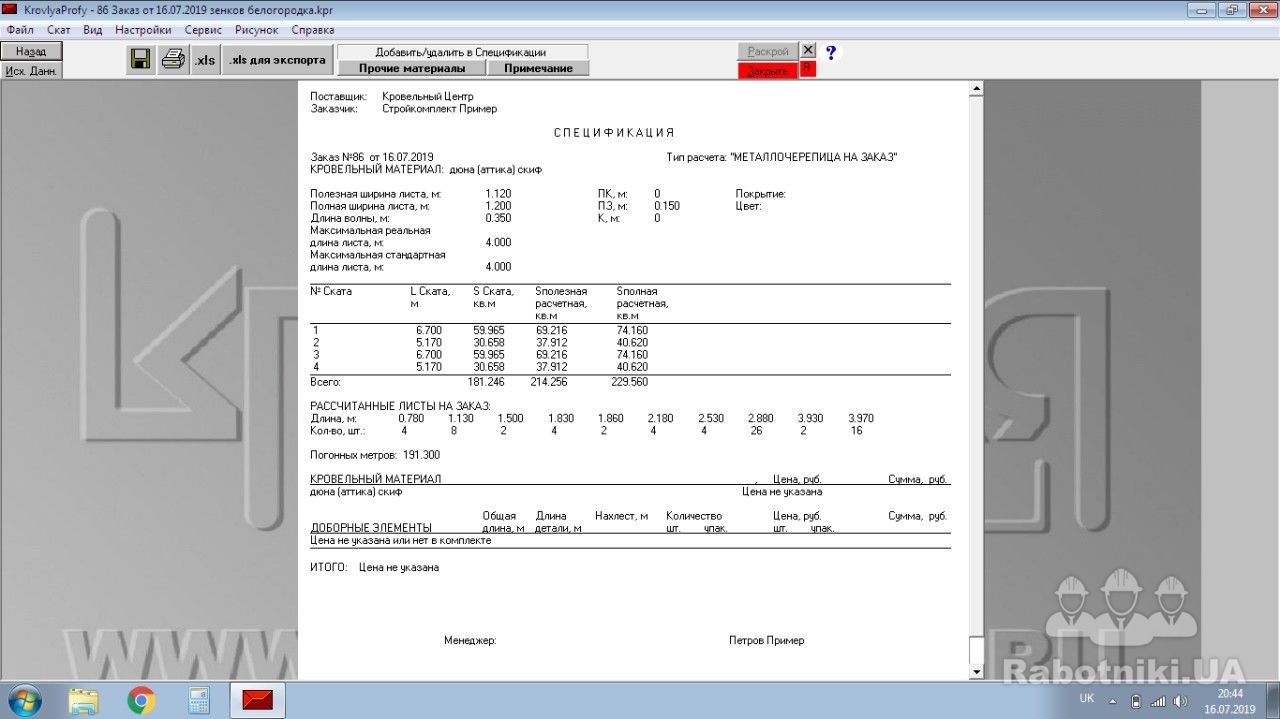Click the Погонных метров 191.300 line
This screenshot has height=719, width=1280.
tap(375, 454)
